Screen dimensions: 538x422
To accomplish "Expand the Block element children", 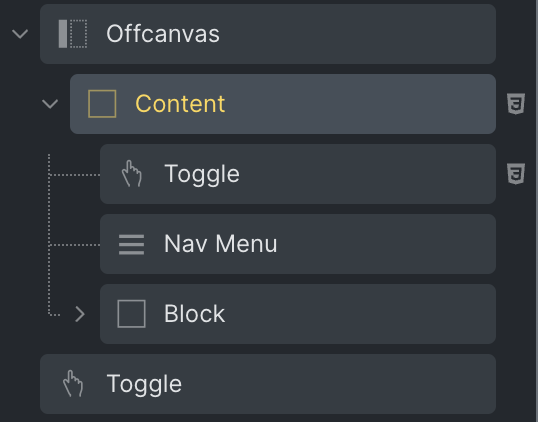I will point(80,314).
